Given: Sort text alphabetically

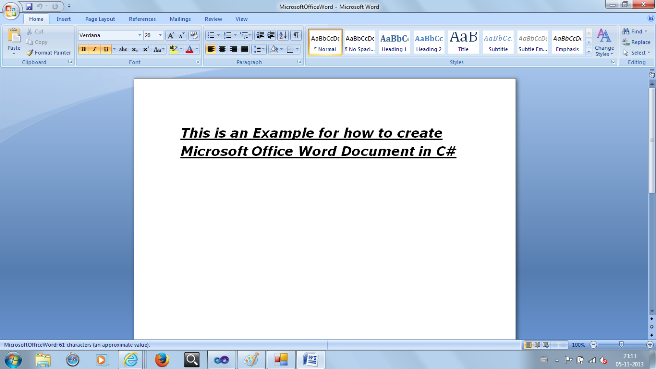Looking at the screenshot, I should coord(283,36).
